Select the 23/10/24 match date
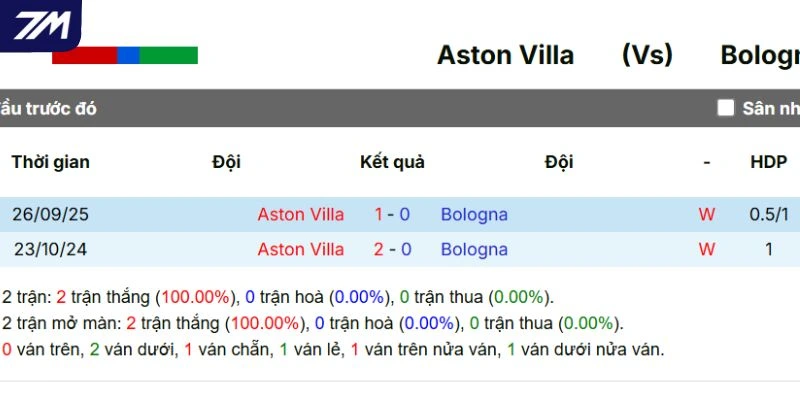The width and height of the screenshot is (800, 400). coord(50,249)
